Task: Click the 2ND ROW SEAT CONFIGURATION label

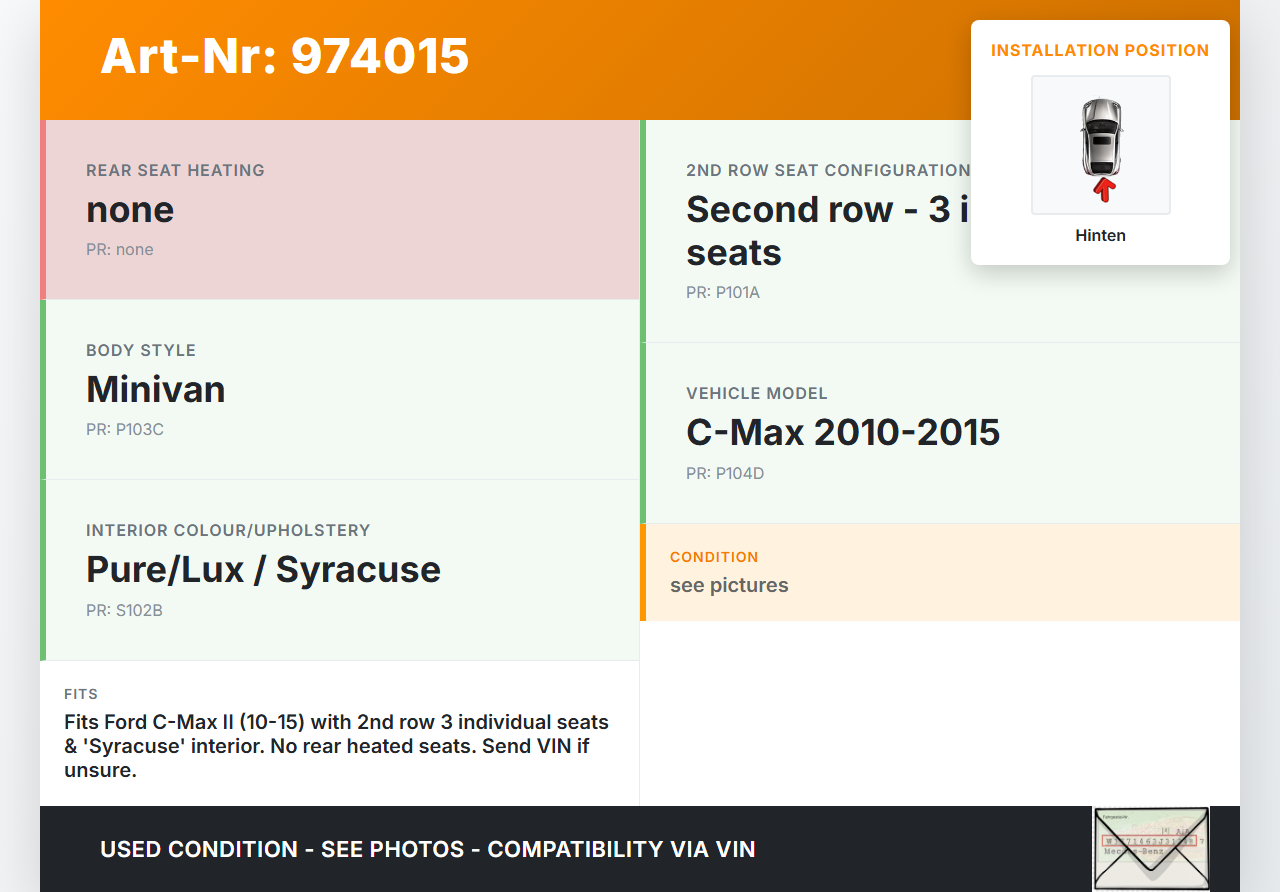Action: (x=828, y=170)
